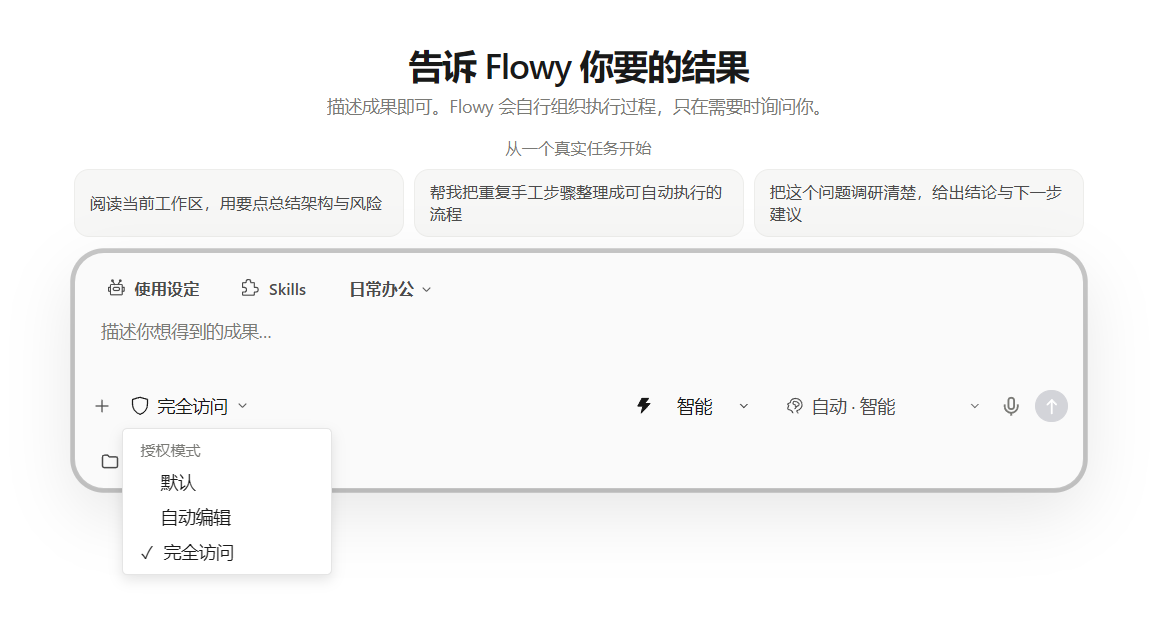Click the plus attachment icon
This screenshot has width=1161, height=620.
(102, 406)
